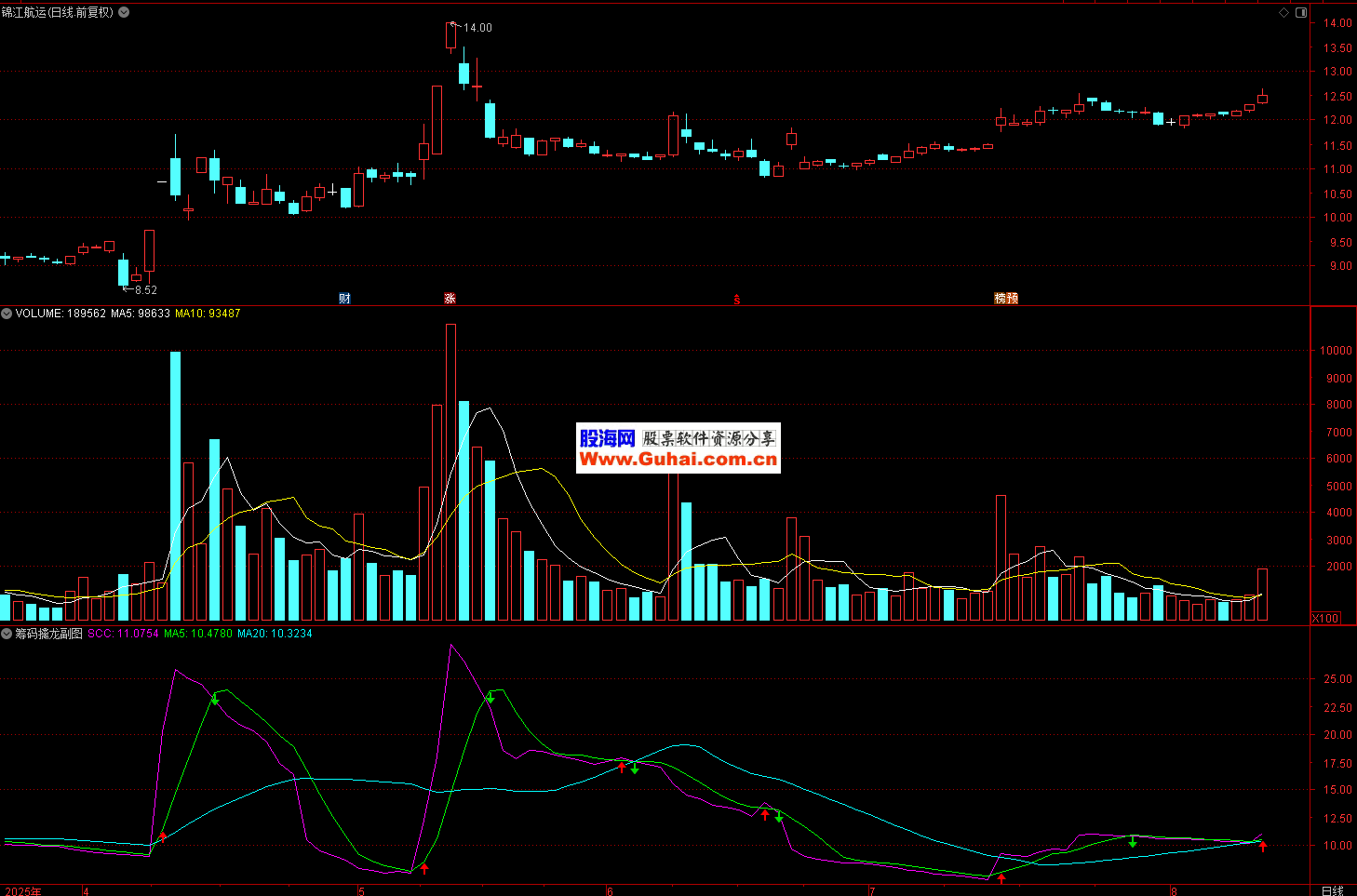The image size is (1357, 896).
Task: Click month 8 on the time axis
Action: point(1174,891)
